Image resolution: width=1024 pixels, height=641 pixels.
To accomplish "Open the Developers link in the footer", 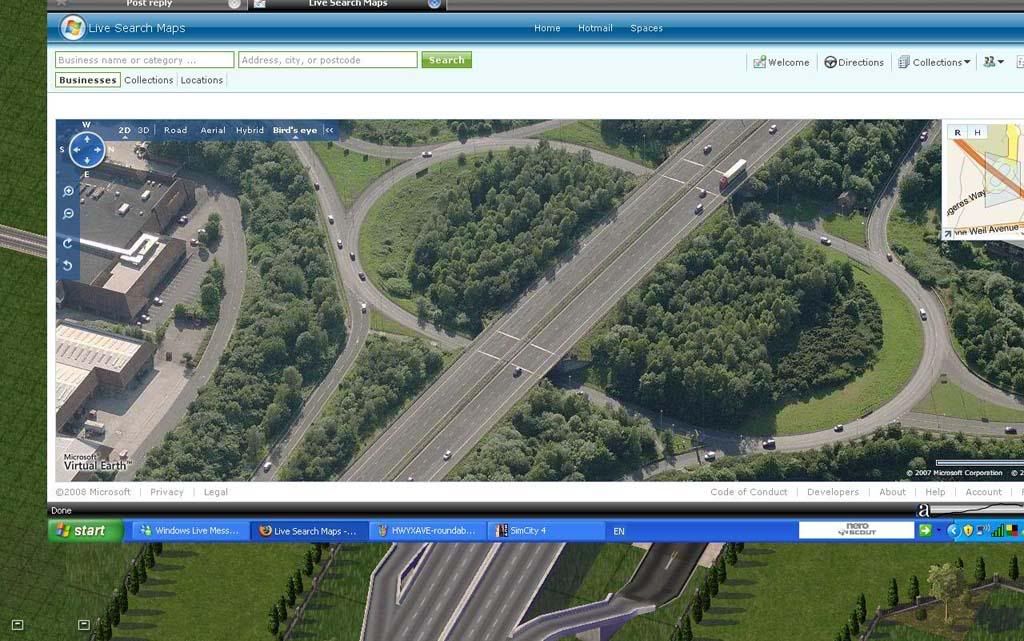I will point(833,492).
